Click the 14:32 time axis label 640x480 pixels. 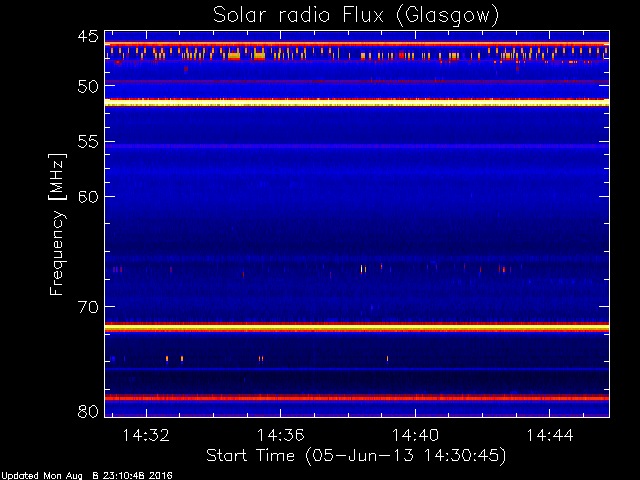click(146, 436)
